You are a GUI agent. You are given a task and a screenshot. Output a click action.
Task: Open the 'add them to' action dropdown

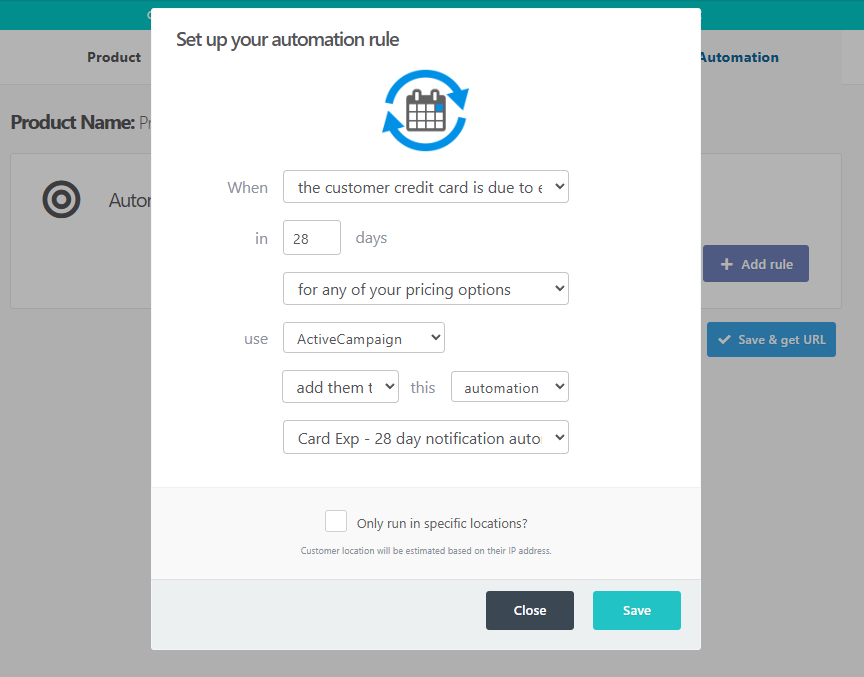click(x=340, y=387)
